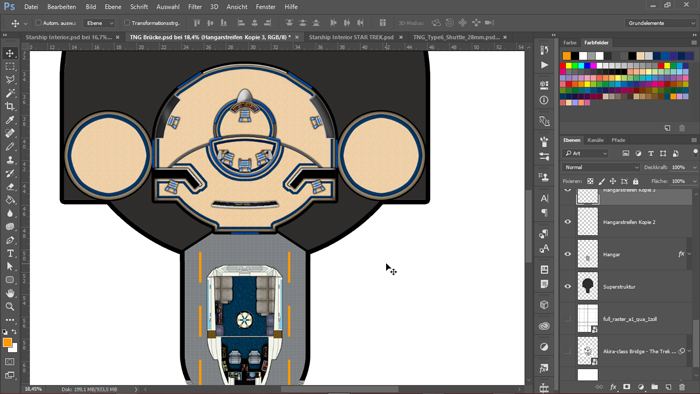Expand Akira-class Bridge layer effects
Screen dimensions: 700x394
pos(690,351)
